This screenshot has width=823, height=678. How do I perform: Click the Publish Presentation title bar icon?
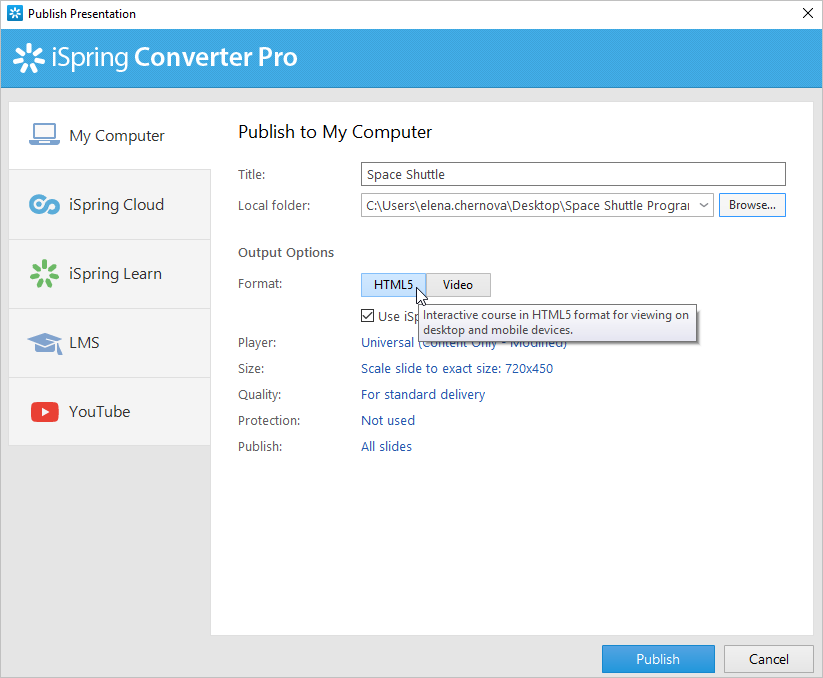[x=14, y=14]
